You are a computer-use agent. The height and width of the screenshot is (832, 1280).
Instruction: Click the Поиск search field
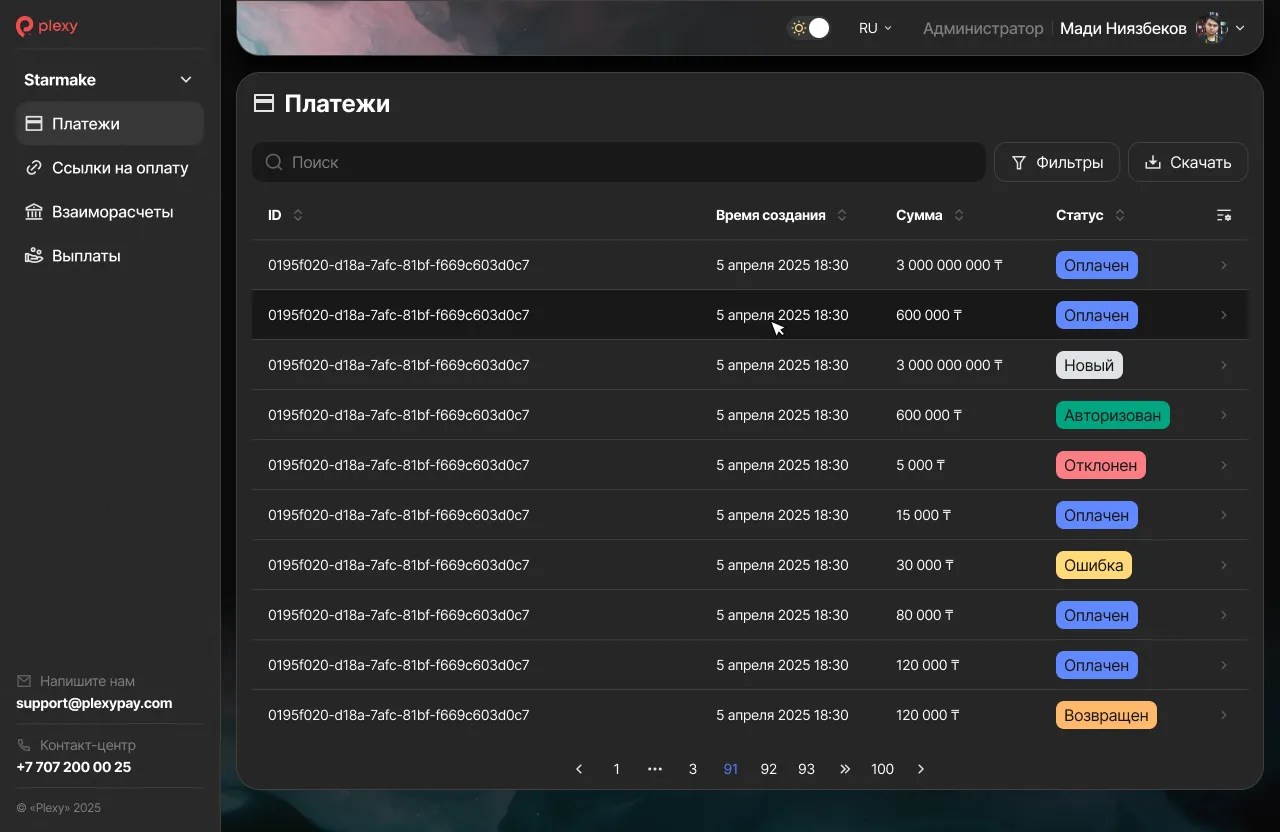[618, 162]
